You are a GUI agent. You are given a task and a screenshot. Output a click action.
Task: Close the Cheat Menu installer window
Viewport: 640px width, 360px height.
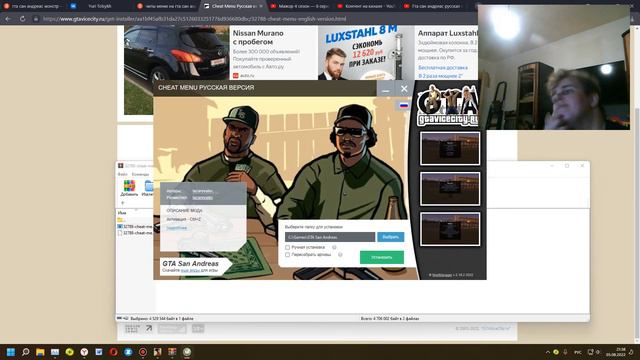[404, 89]
